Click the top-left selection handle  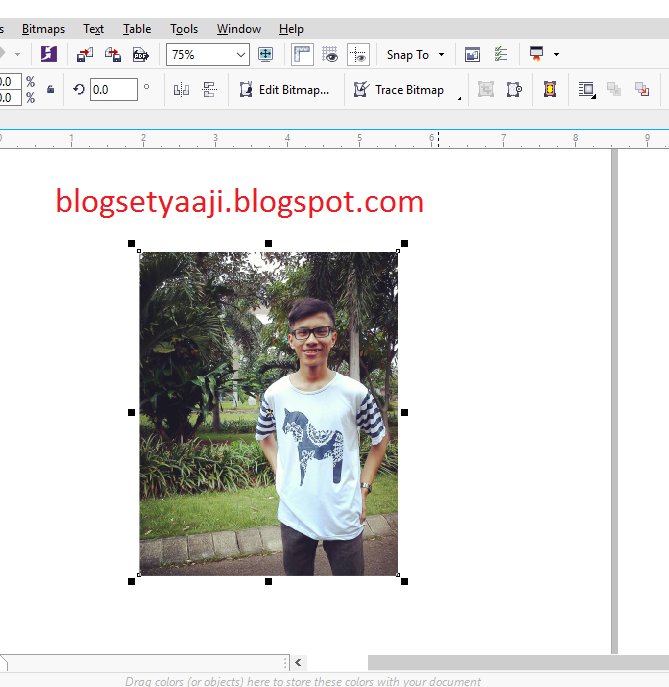tap(131, 244)
